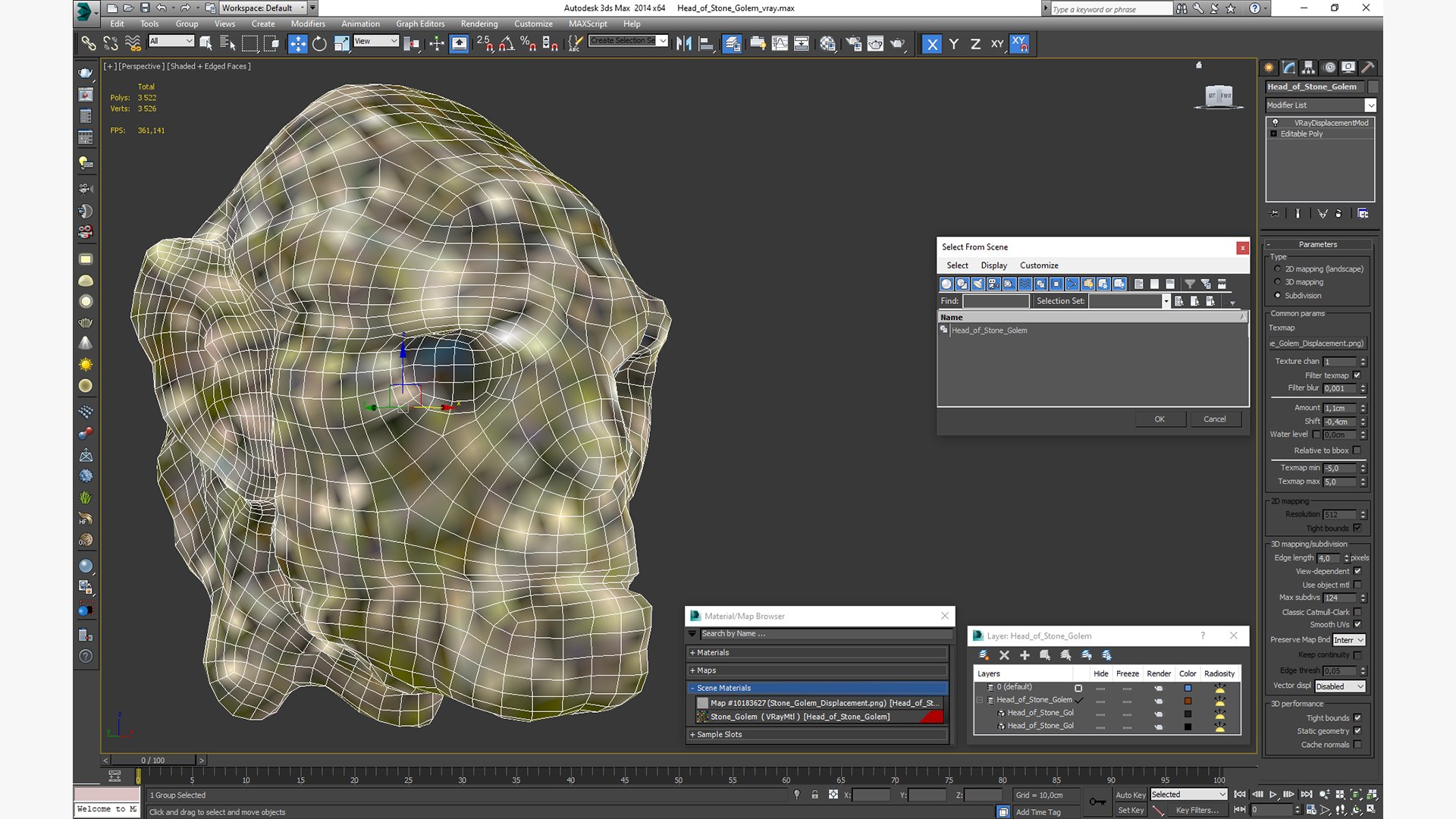Screen dimensions: 1456x819
Task: Click the Unlink Selection icon
Action: coord(111,44)
